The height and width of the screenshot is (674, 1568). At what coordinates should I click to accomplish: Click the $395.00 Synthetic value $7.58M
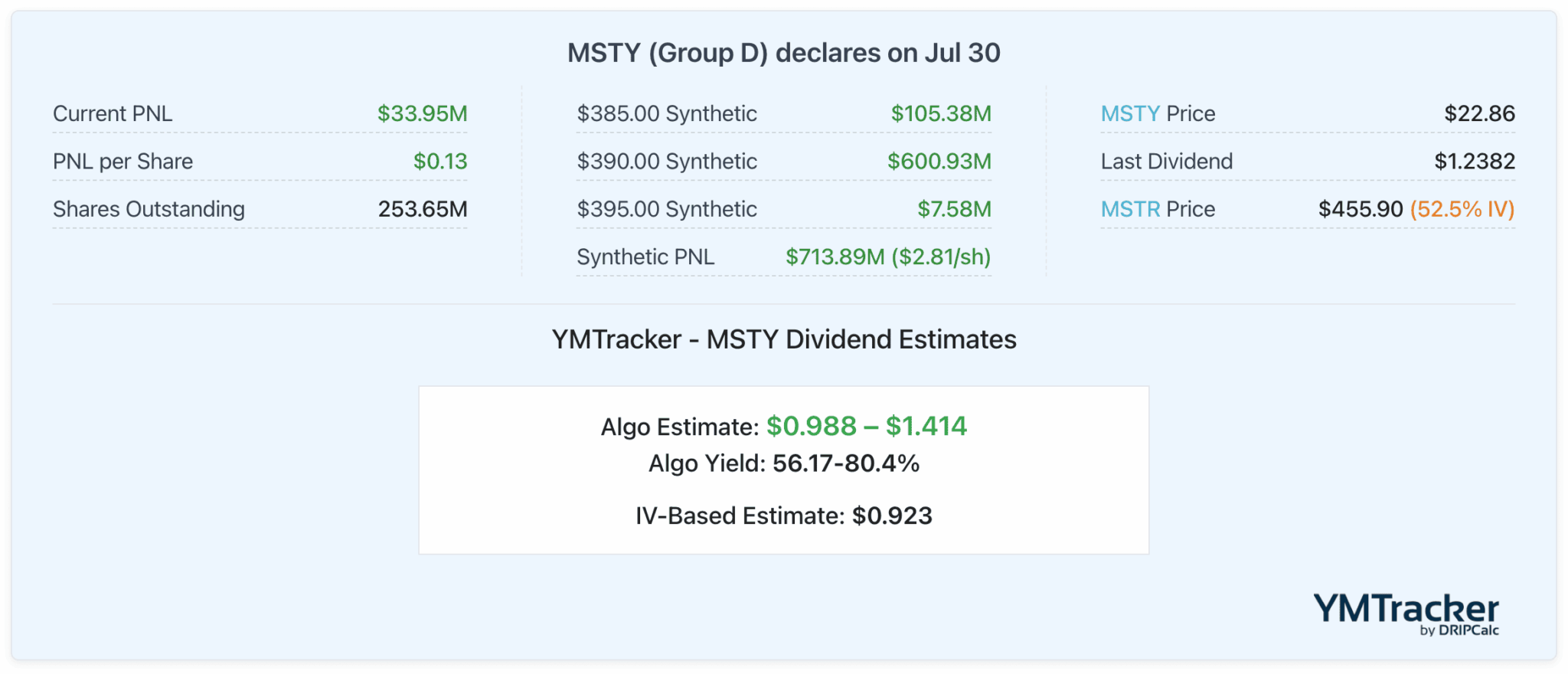click(954, 209)
